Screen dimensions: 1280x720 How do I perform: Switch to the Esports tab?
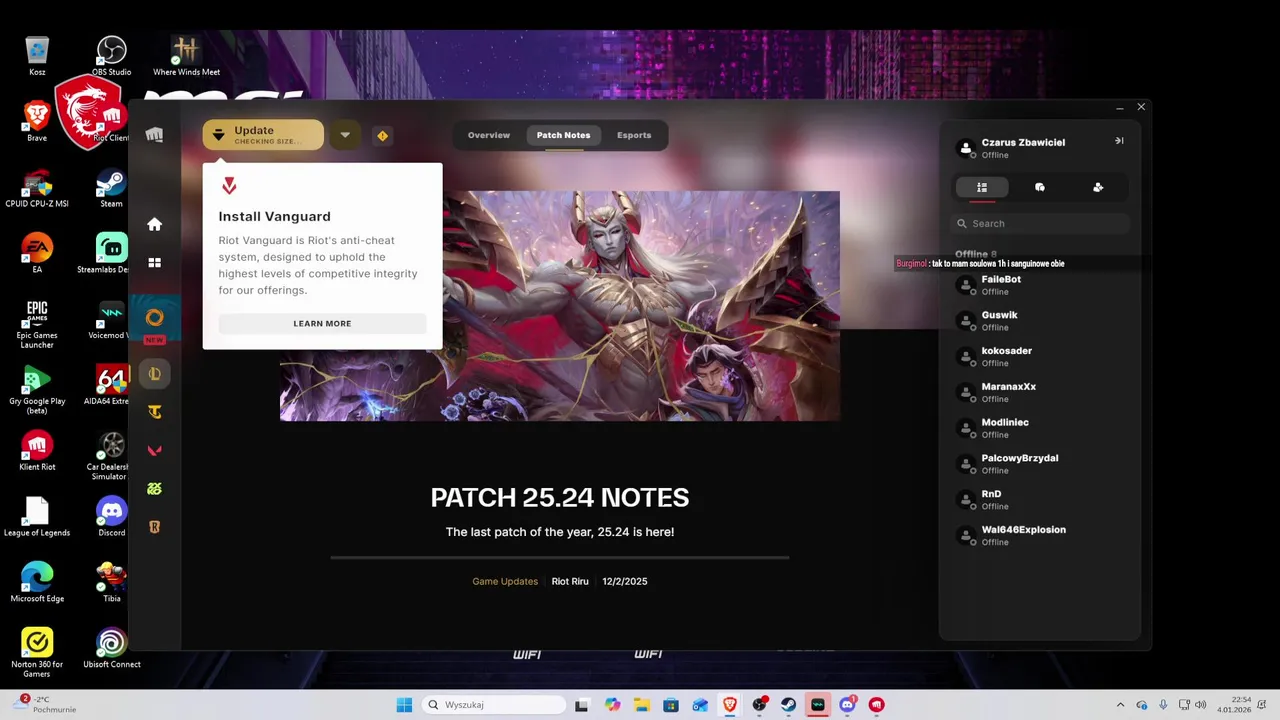pos(634,135)
